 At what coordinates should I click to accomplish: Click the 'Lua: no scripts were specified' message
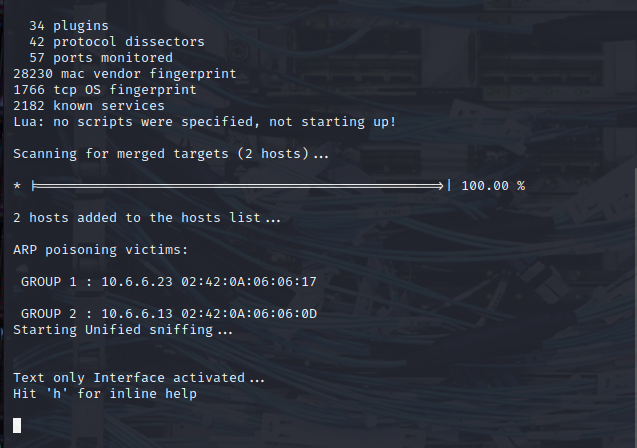coord(205,122)
